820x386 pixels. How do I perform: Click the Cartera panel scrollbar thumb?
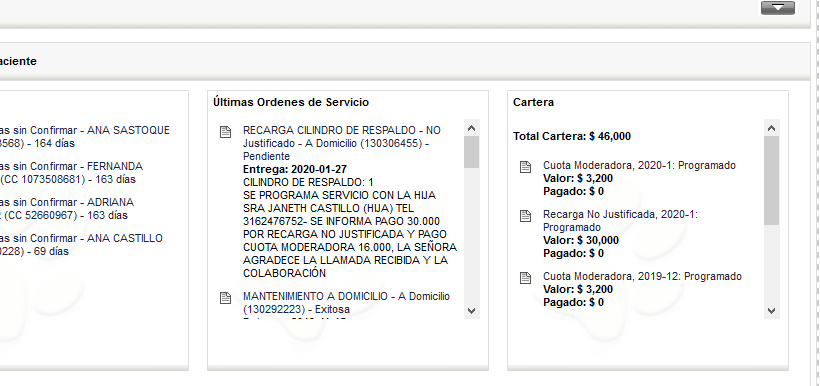coord(772,180)
